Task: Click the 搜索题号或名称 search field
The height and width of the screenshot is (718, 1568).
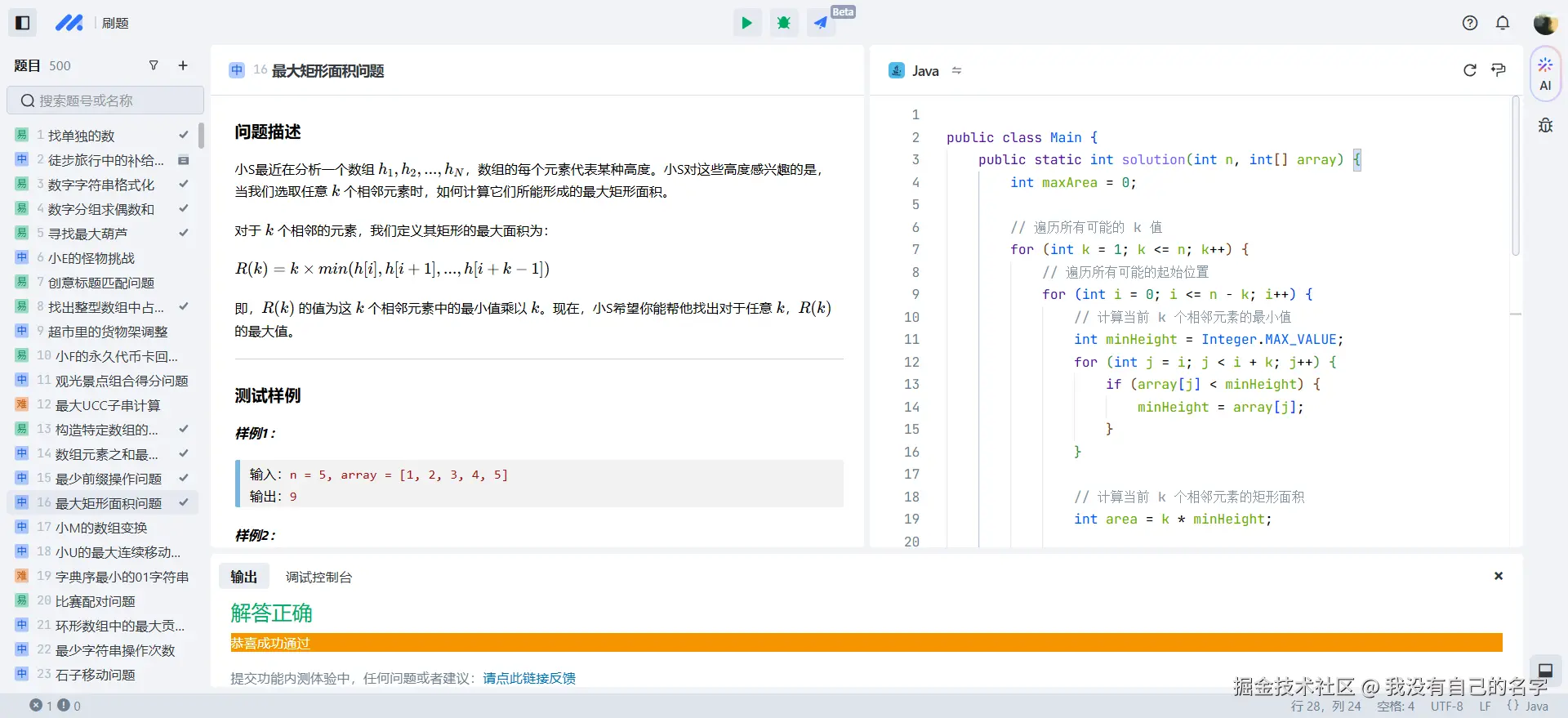Action: tap(106, 100)
